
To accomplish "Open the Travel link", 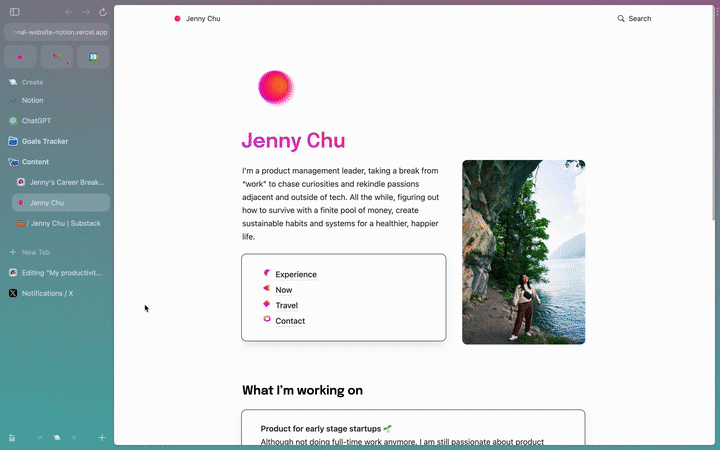I will click(287, 305).
